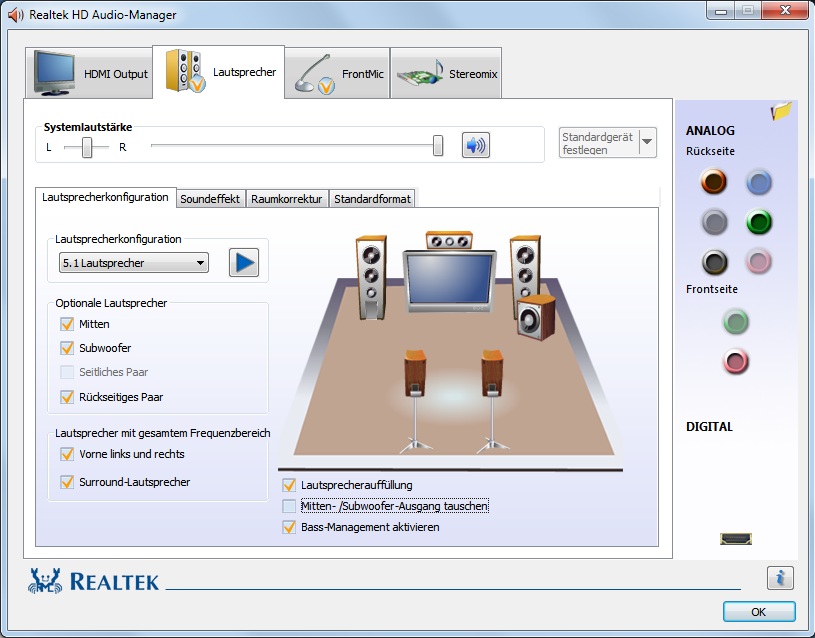Click the orange rear audio jack

(x=714, y=181)
